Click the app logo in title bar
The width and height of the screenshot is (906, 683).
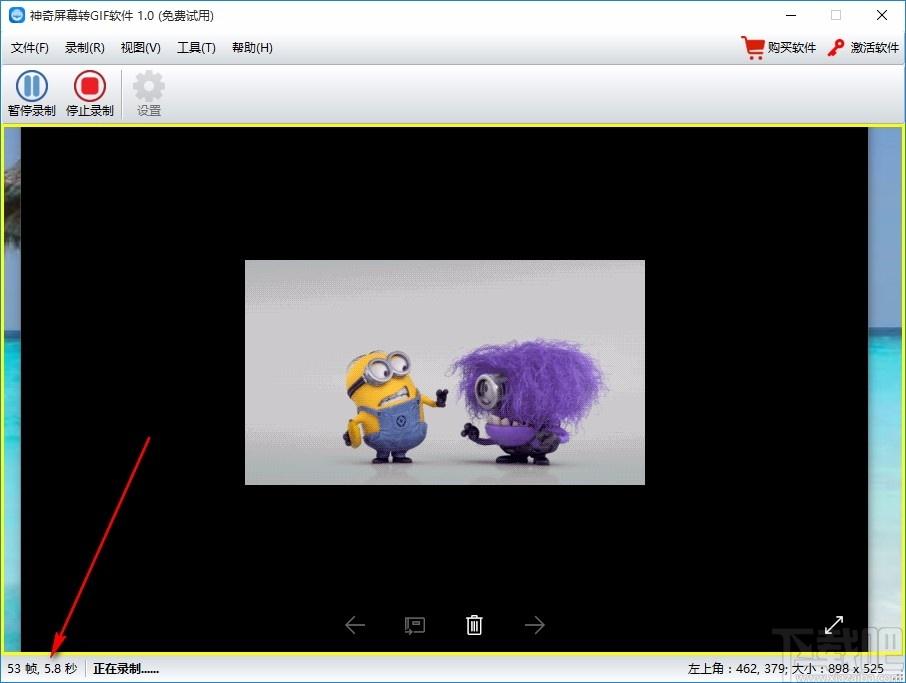17,15
